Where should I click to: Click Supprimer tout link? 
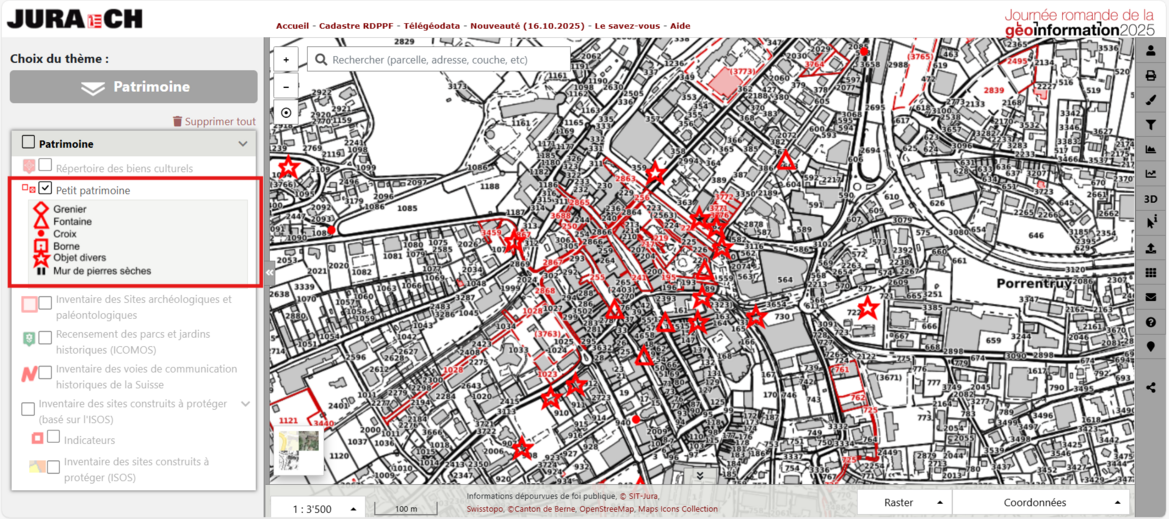214,122
